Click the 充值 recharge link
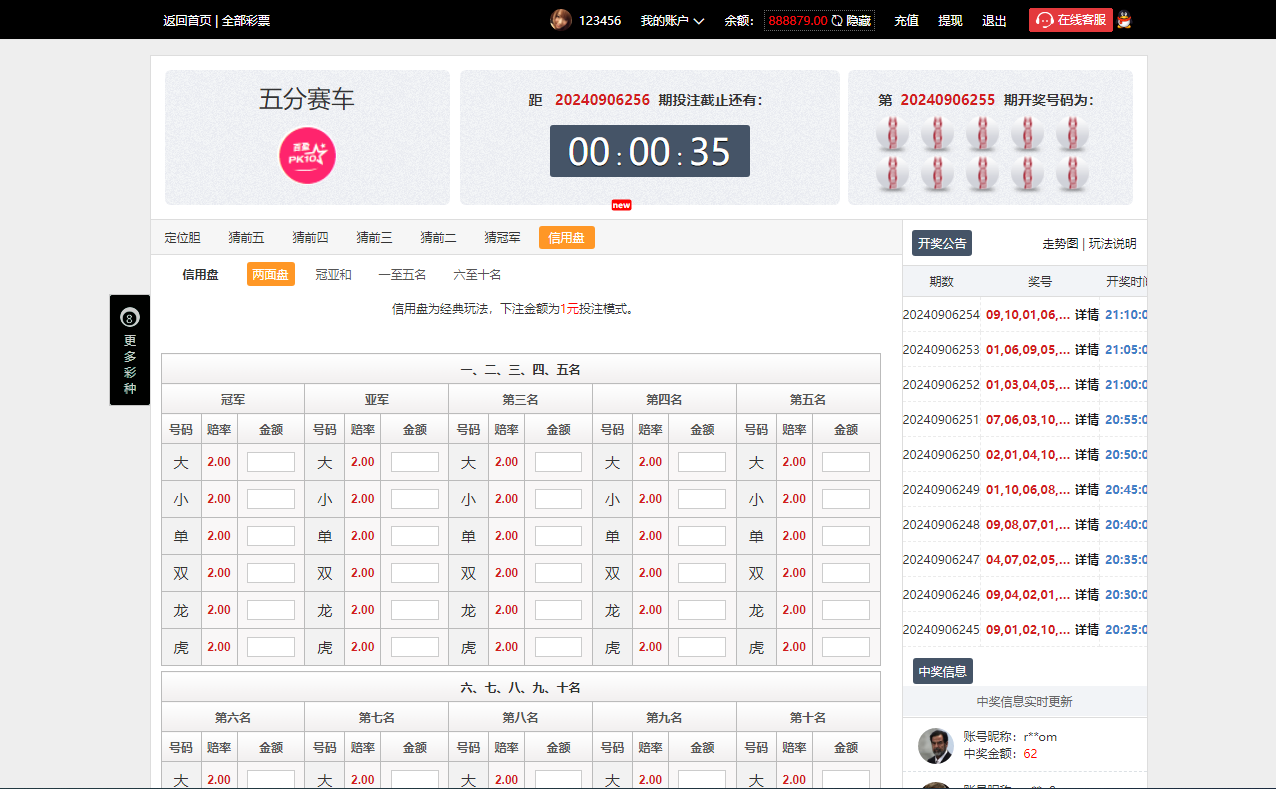 coord(906,20)
